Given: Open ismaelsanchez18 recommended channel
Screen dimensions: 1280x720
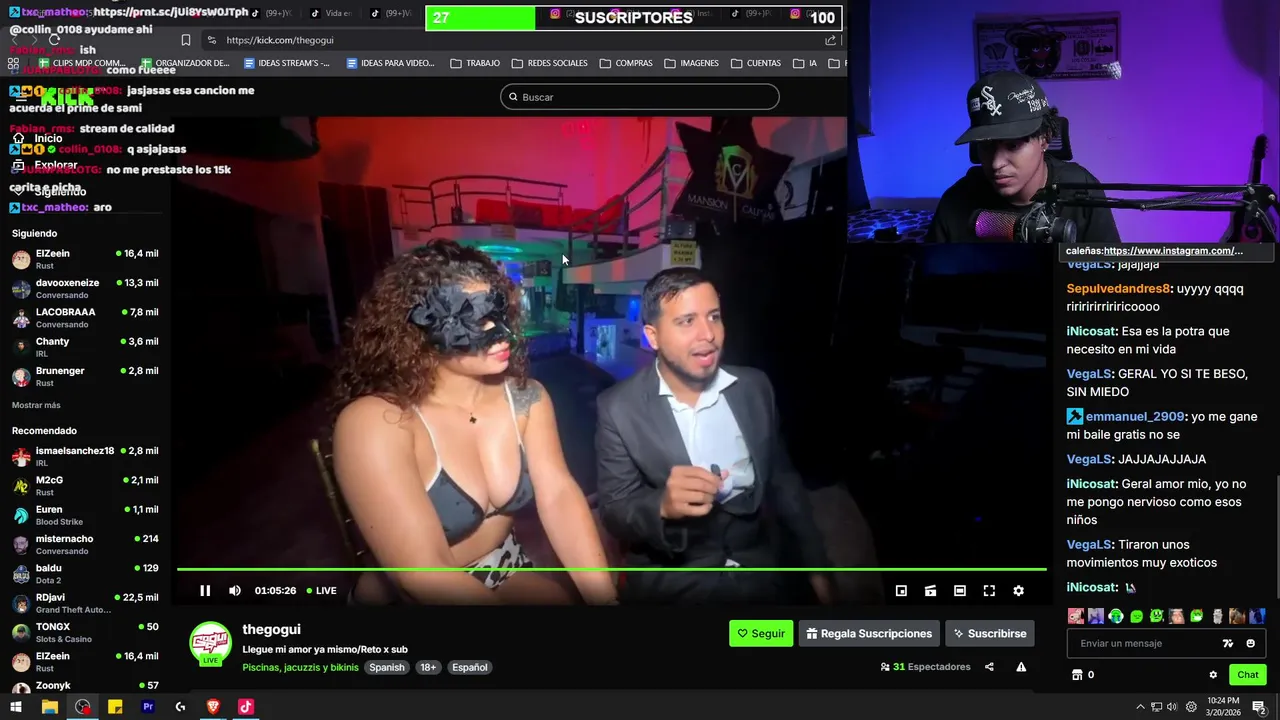Looking at the screenshot, I should pyautogui.click(x=85, y=457).
